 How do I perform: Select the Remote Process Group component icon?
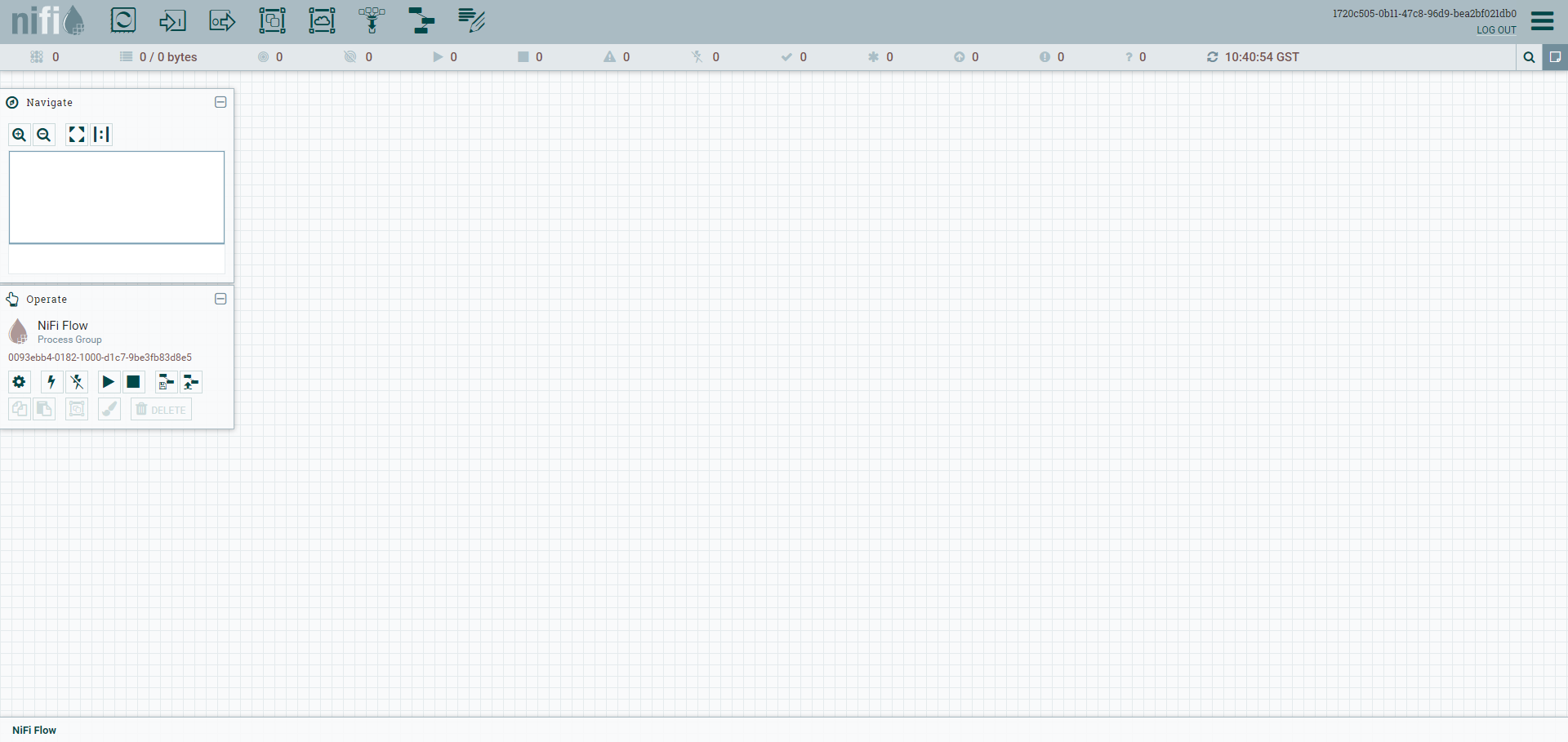click(x=322, y=20)
